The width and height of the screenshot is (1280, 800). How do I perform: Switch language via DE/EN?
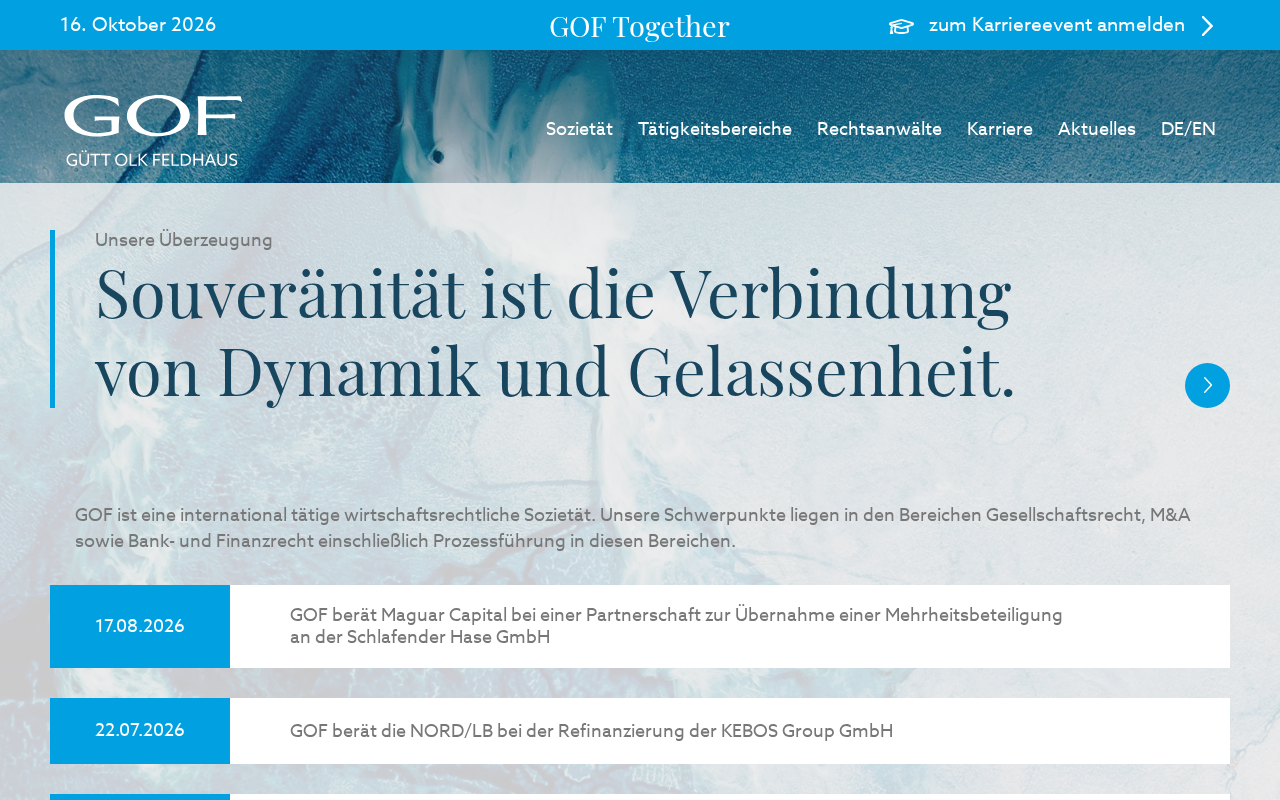1188,129
